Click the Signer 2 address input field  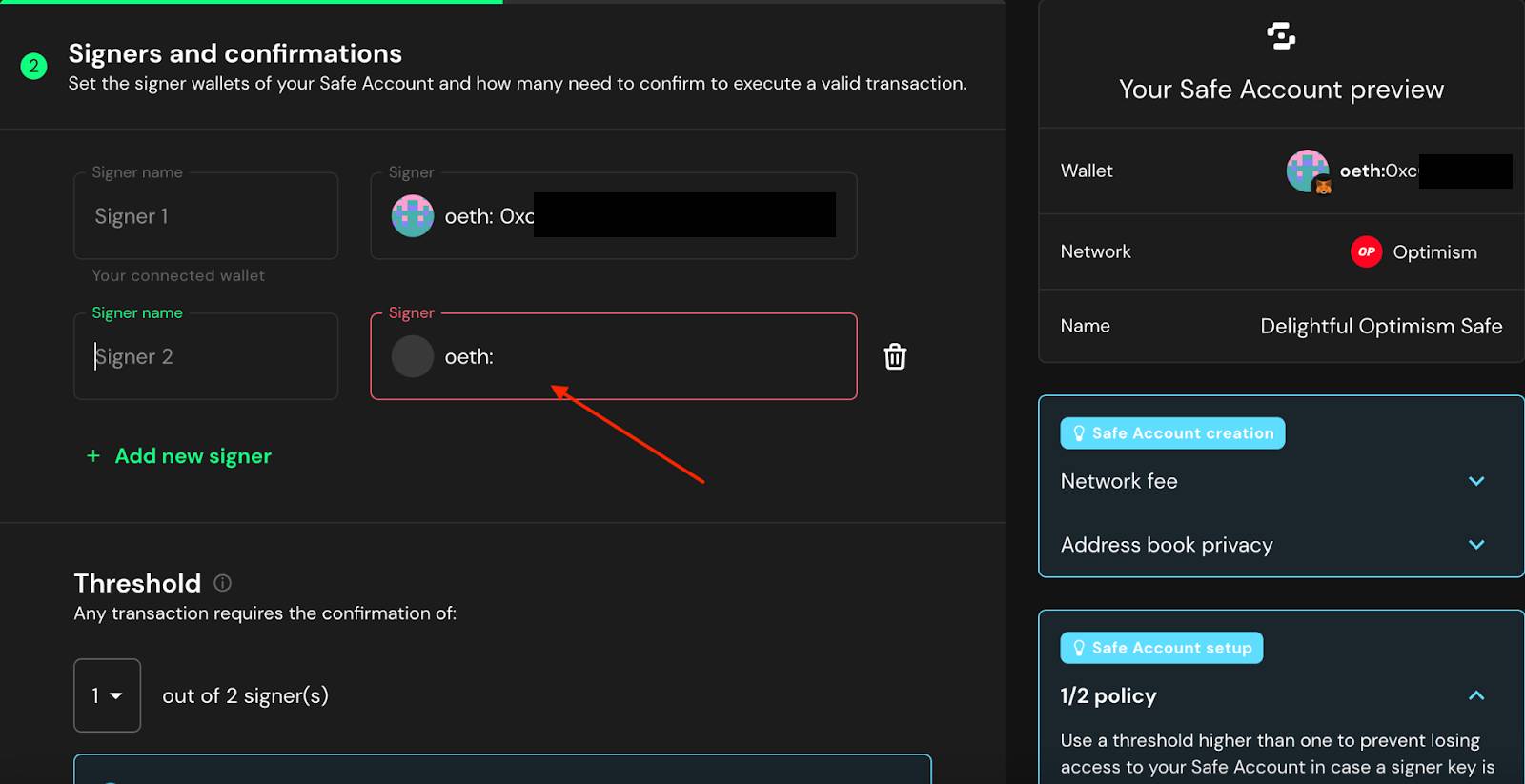(614, 356)
